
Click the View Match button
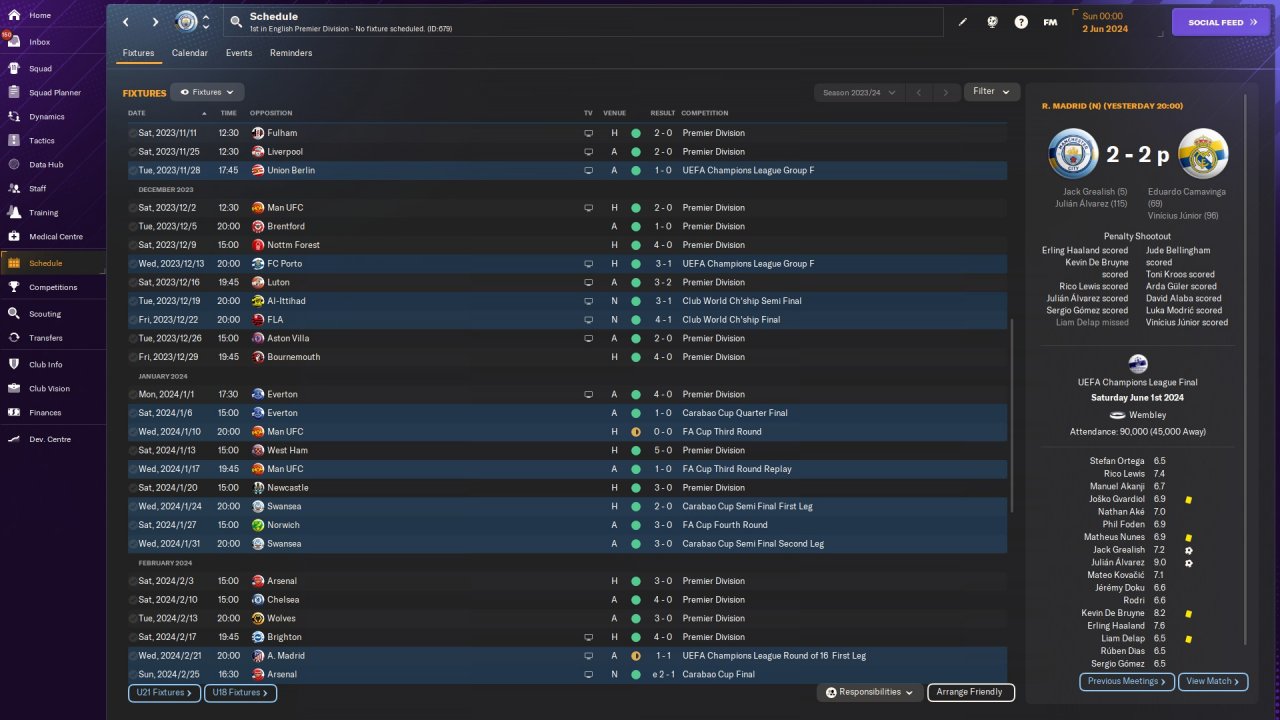pyautogui.click(x=1213, y=681)
